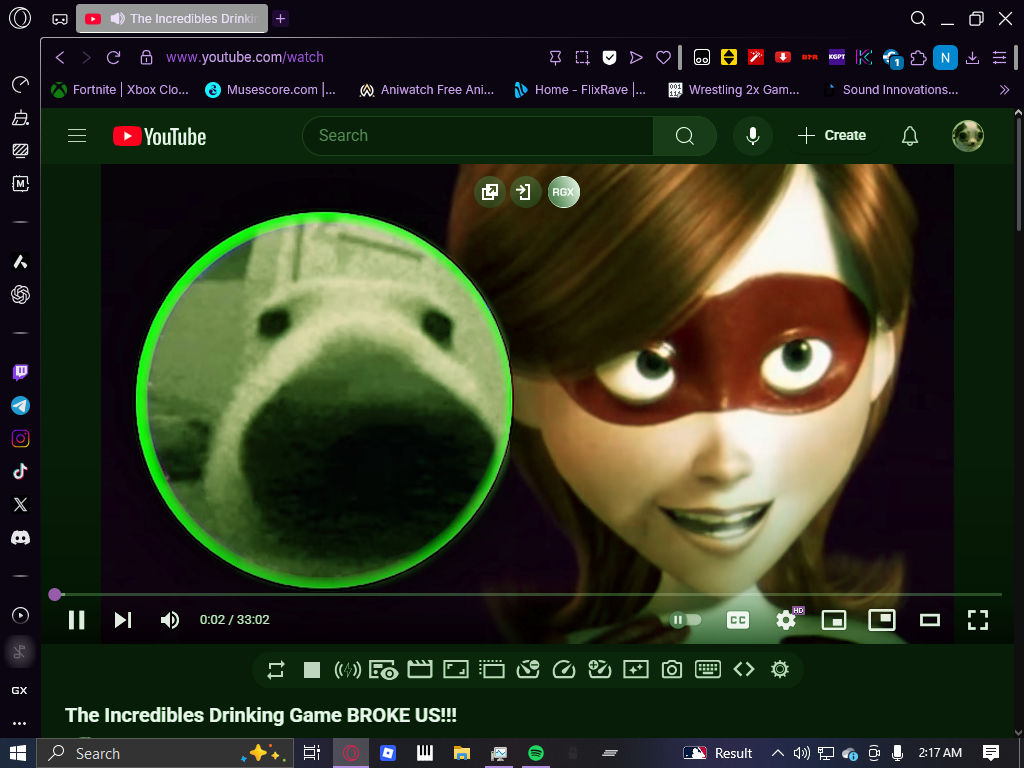This screenshot has height=768, width=1024.
Task: Click the dotted-frame pop-up player icon
Action: tap(492, 669)
